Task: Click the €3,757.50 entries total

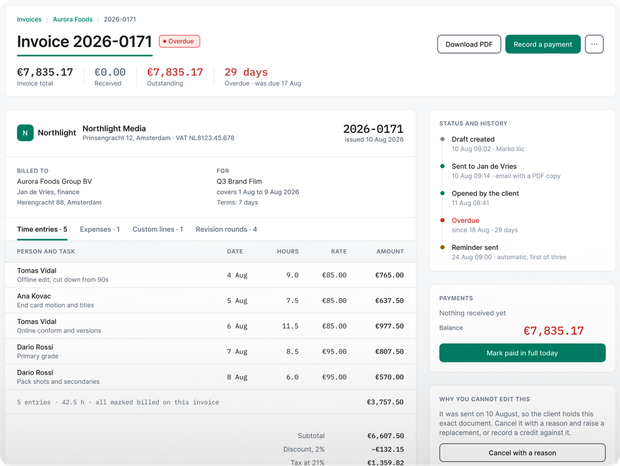Action: click(x=385, y=402)
